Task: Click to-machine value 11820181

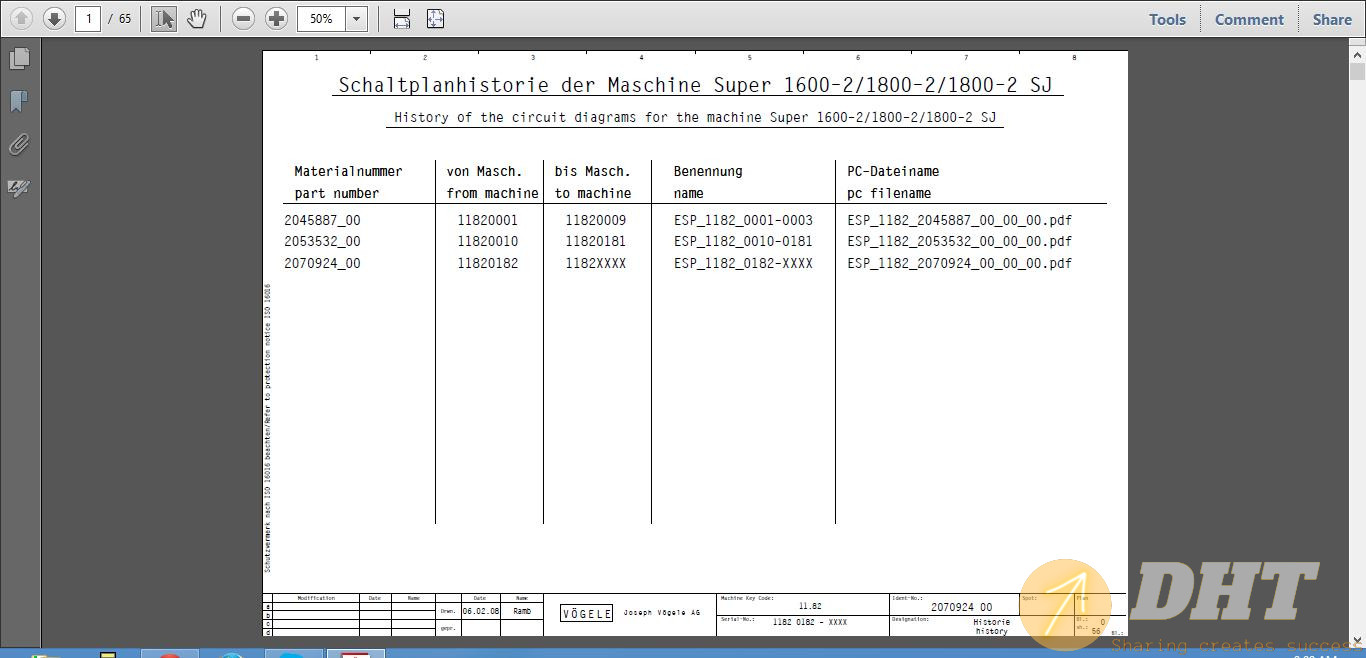Action: (596, 241)
